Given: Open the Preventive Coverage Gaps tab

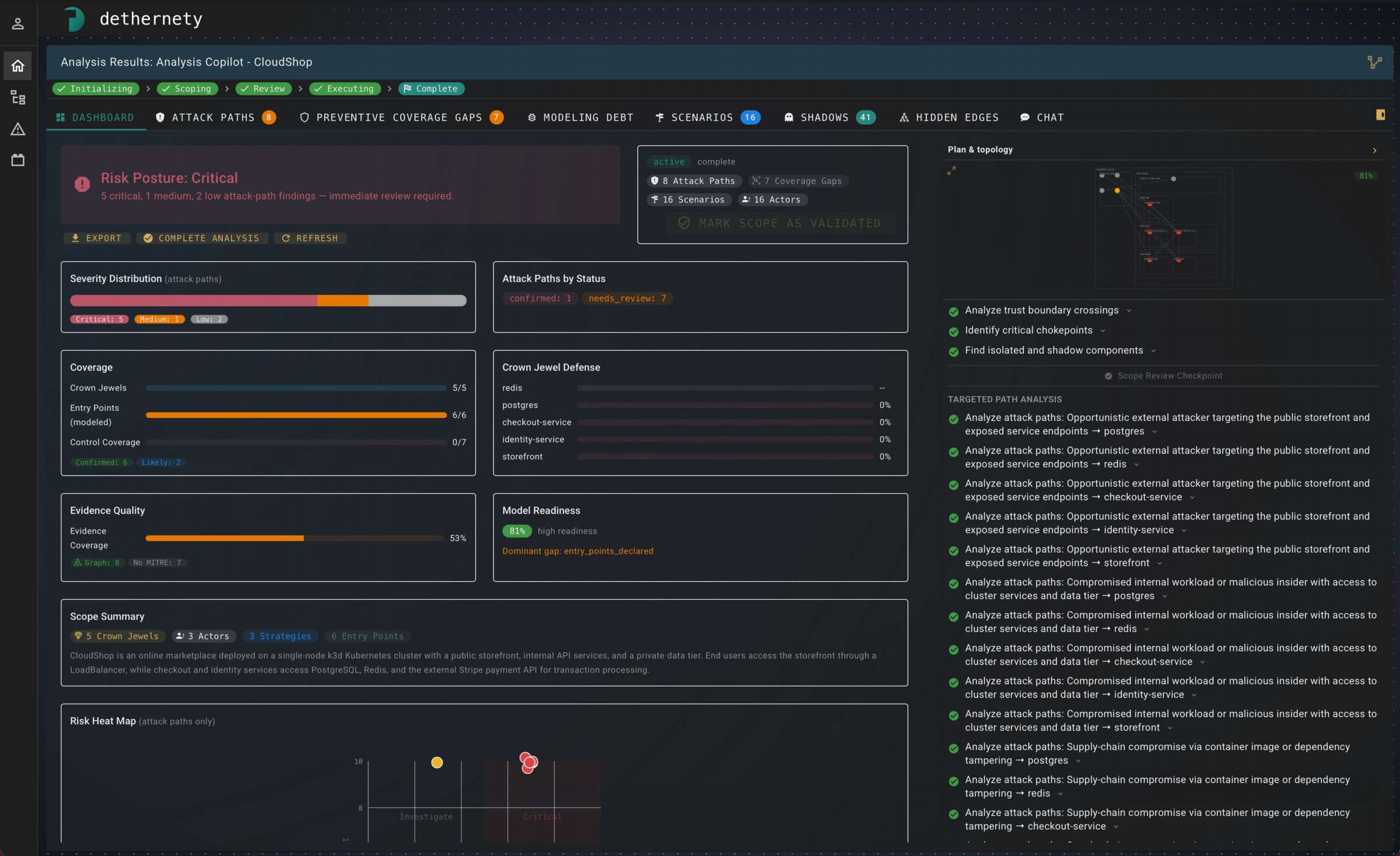Looking at the screenshot, I should point(401,117).
